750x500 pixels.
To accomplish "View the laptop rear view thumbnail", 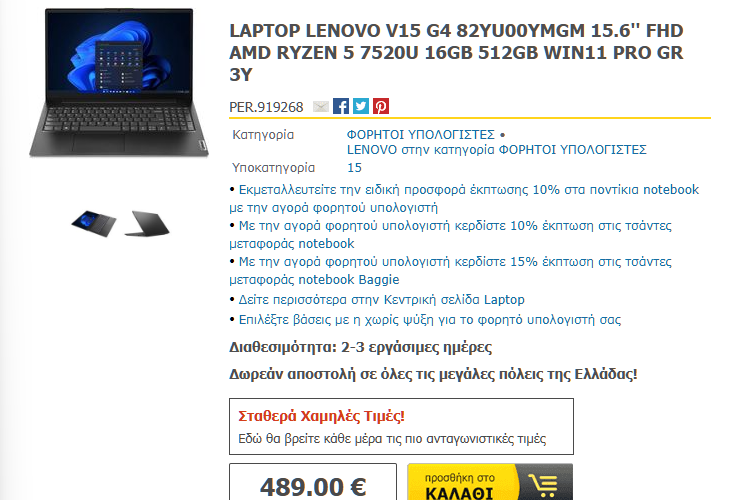I will [x=147, y=223].
